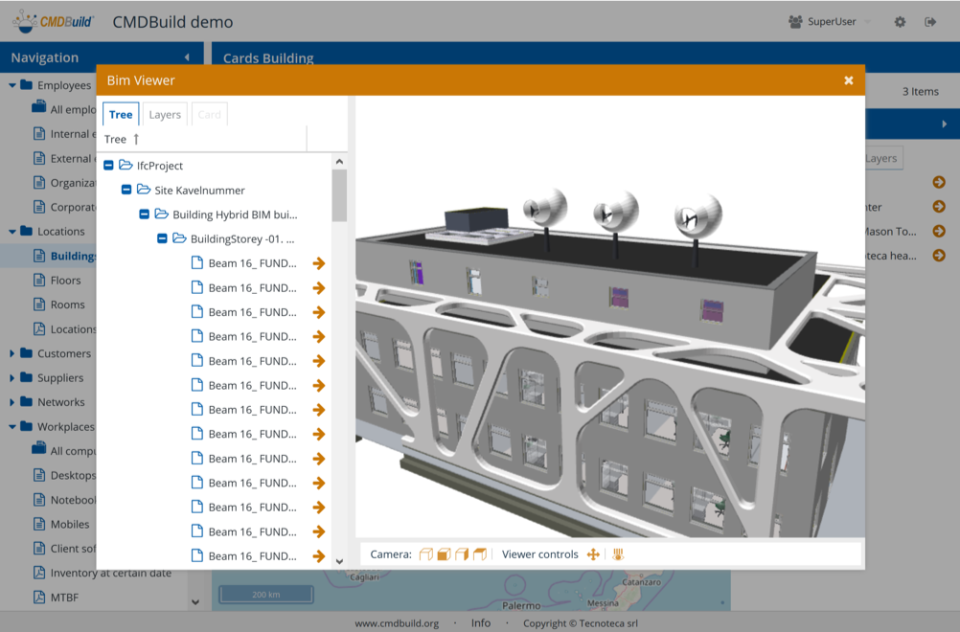Click the eye visibility icon in viewer controls

tap(618, 554)
